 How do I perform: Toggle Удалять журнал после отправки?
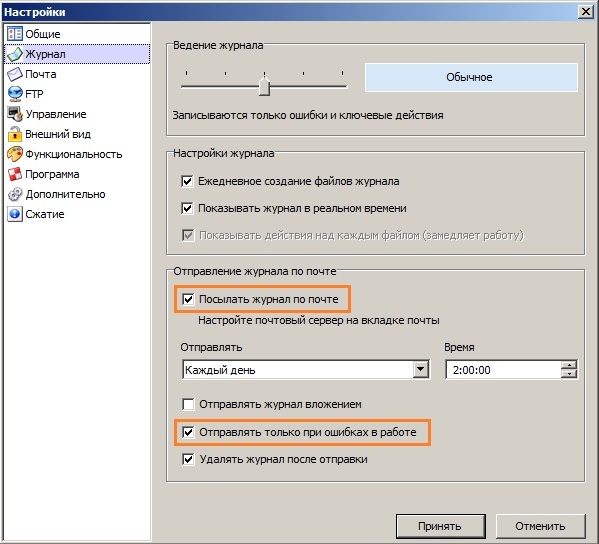click(x=188, y=459)
